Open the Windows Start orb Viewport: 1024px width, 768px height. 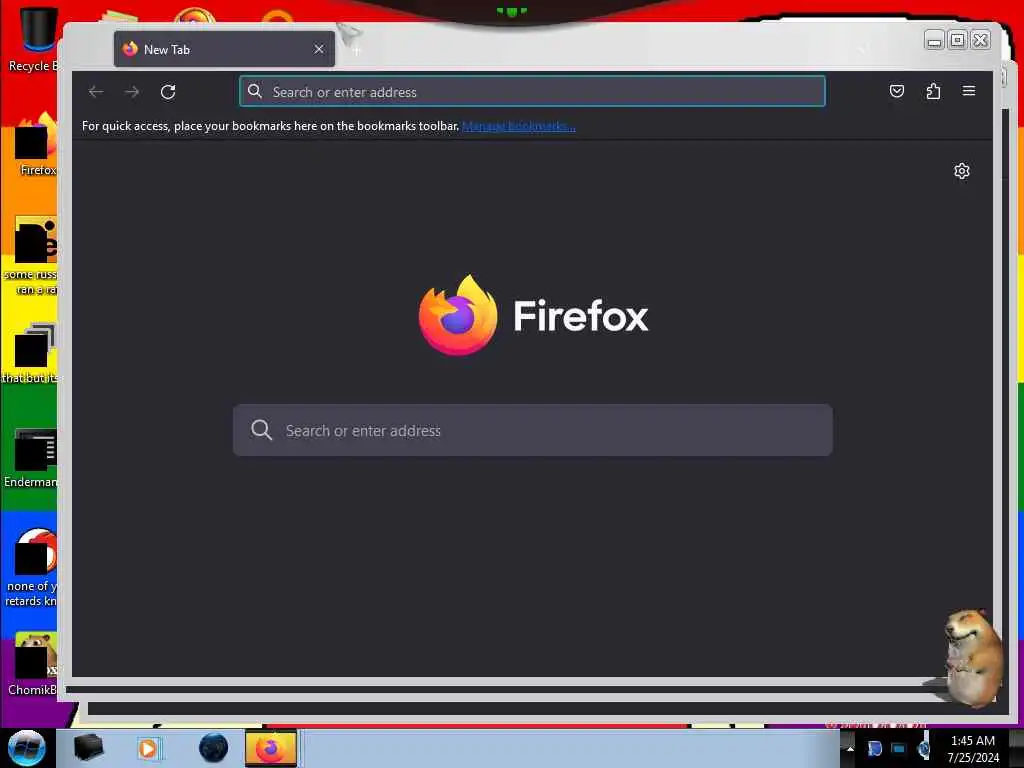click(27, 748)
